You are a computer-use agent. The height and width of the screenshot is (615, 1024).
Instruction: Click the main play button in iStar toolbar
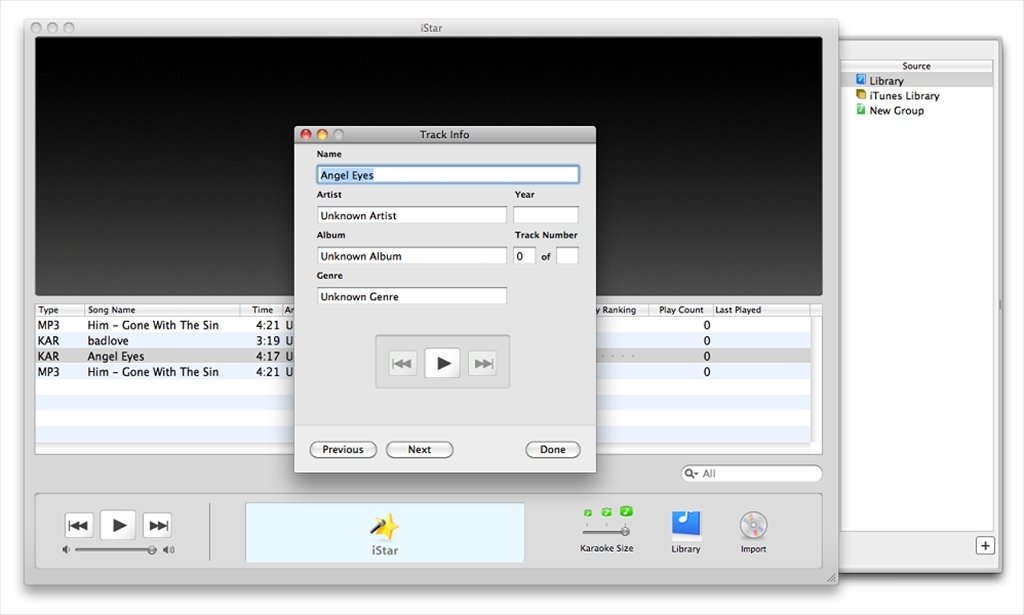pos(118,525)
